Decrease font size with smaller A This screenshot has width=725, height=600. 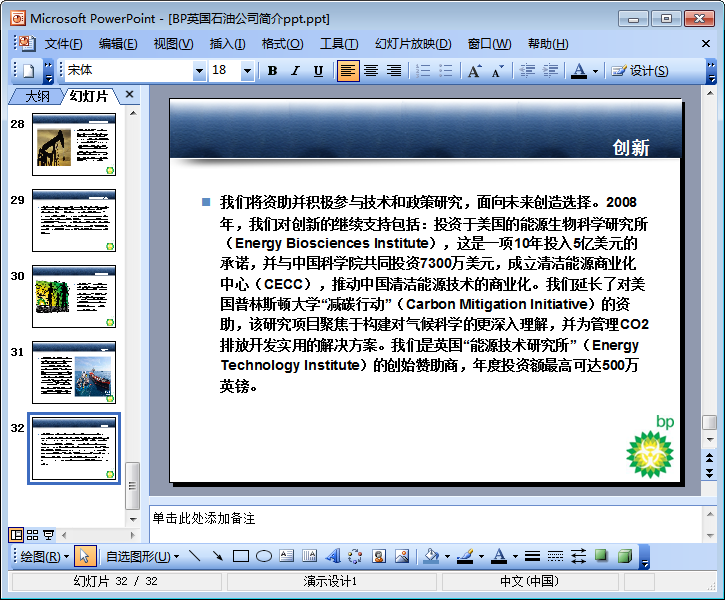click(x=498, y=71)
